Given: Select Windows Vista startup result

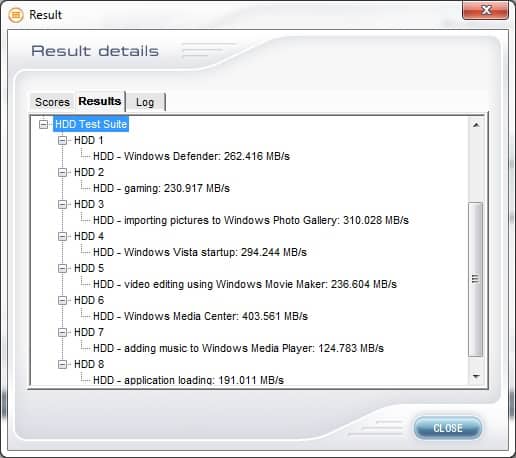Looking at the screenshot, I should [200, 252].
